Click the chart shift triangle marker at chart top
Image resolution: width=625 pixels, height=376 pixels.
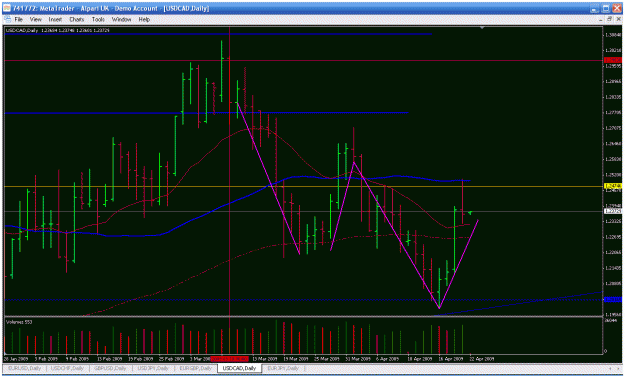(x=482, y=28)
